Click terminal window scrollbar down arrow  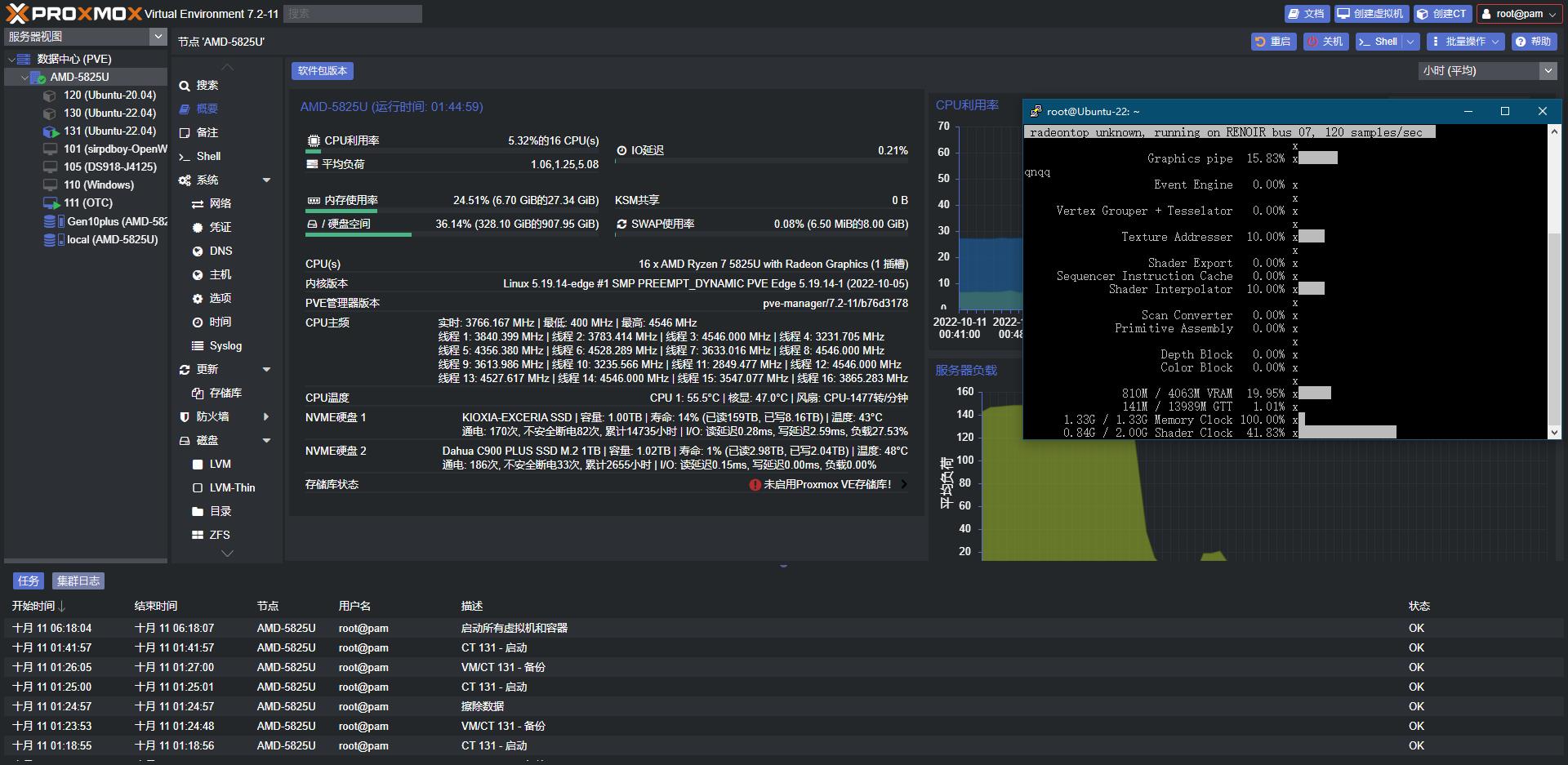coord(1554,432)
